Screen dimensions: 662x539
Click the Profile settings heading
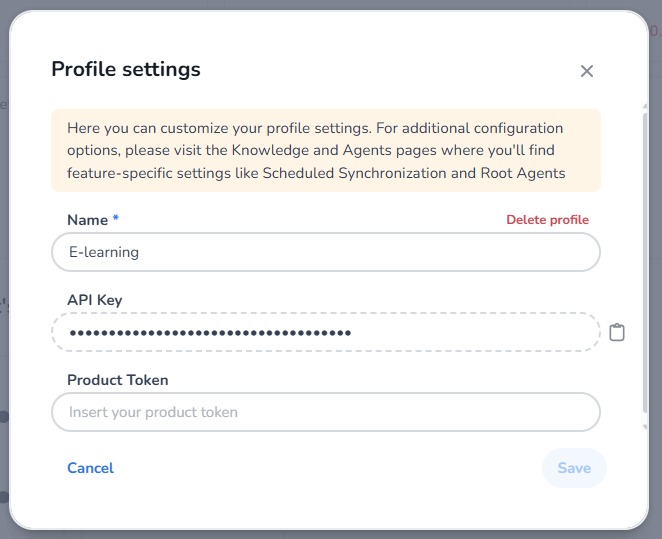pos(126,69)
